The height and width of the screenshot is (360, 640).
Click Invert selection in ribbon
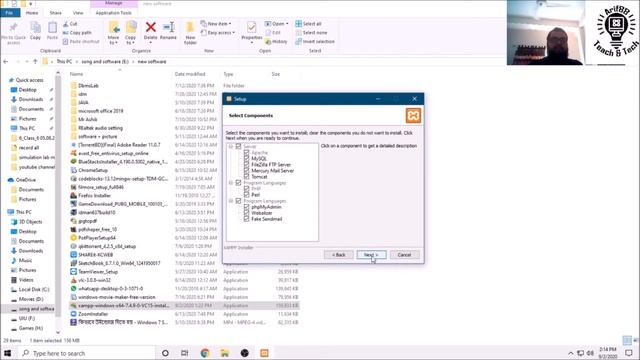(315, 42)
